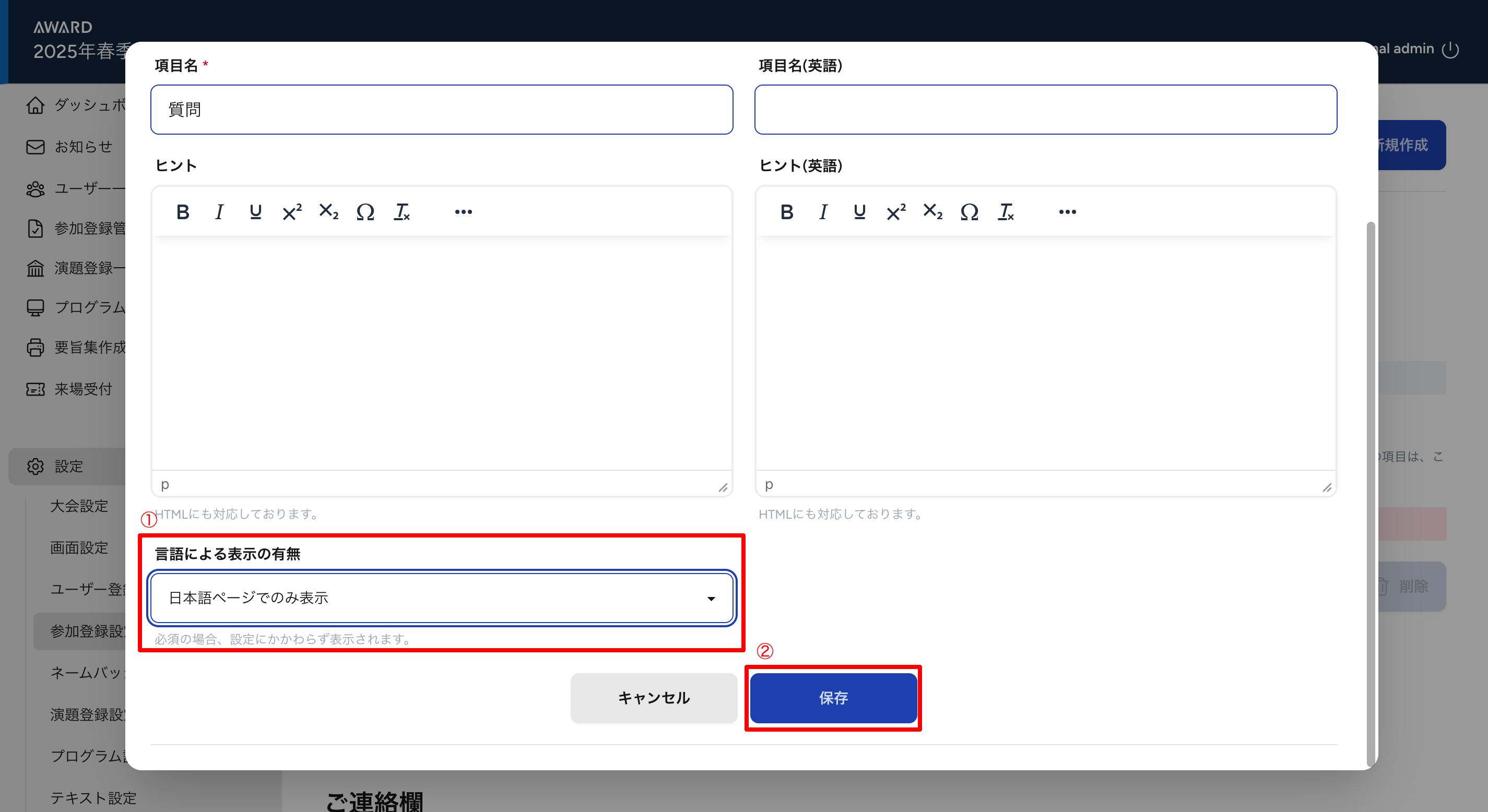Image resolution: width=1488 pixels, height=812 pixels.
Task: Show more toolbar options in Japanese hint editor
Action: click(463, 212)
